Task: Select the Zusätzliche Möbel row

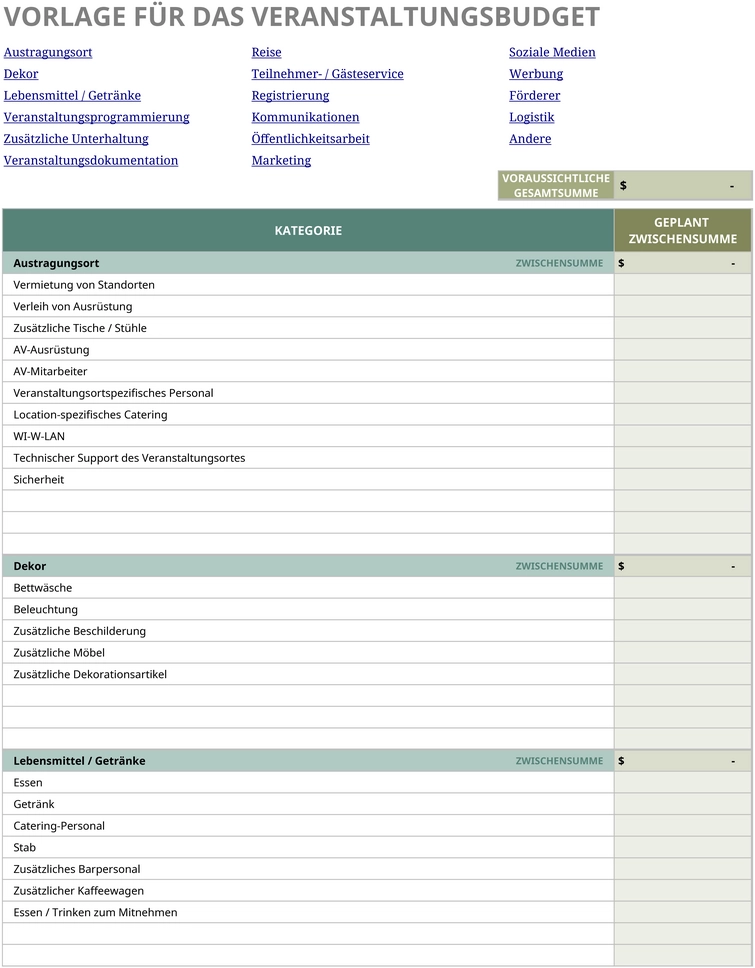Action: (308, 653)
